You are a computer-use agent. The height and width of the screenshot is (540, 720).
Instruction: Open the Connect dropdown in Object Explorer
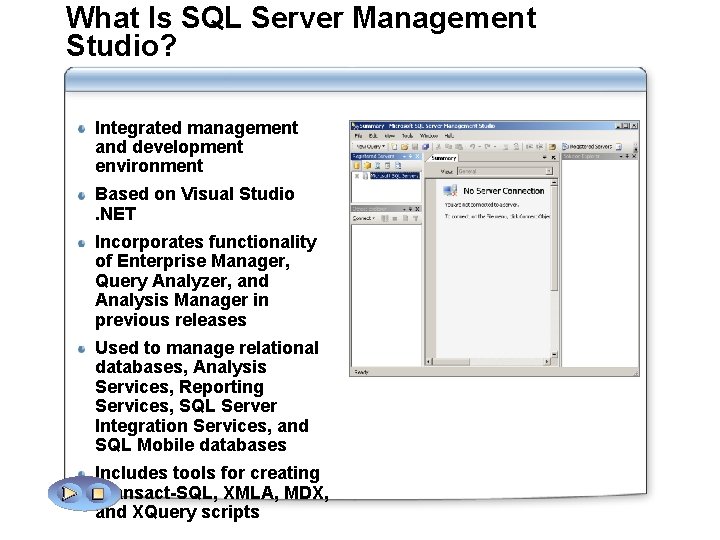click(364, 219)
